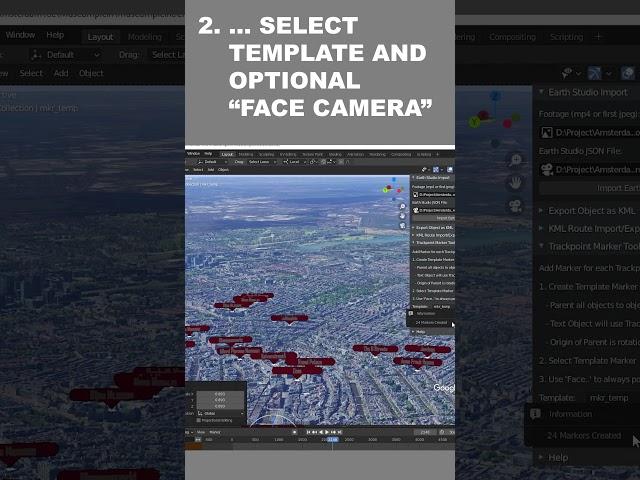
Task: Switch to Animation workspace tab in center inset
Action: pos(355,154)
